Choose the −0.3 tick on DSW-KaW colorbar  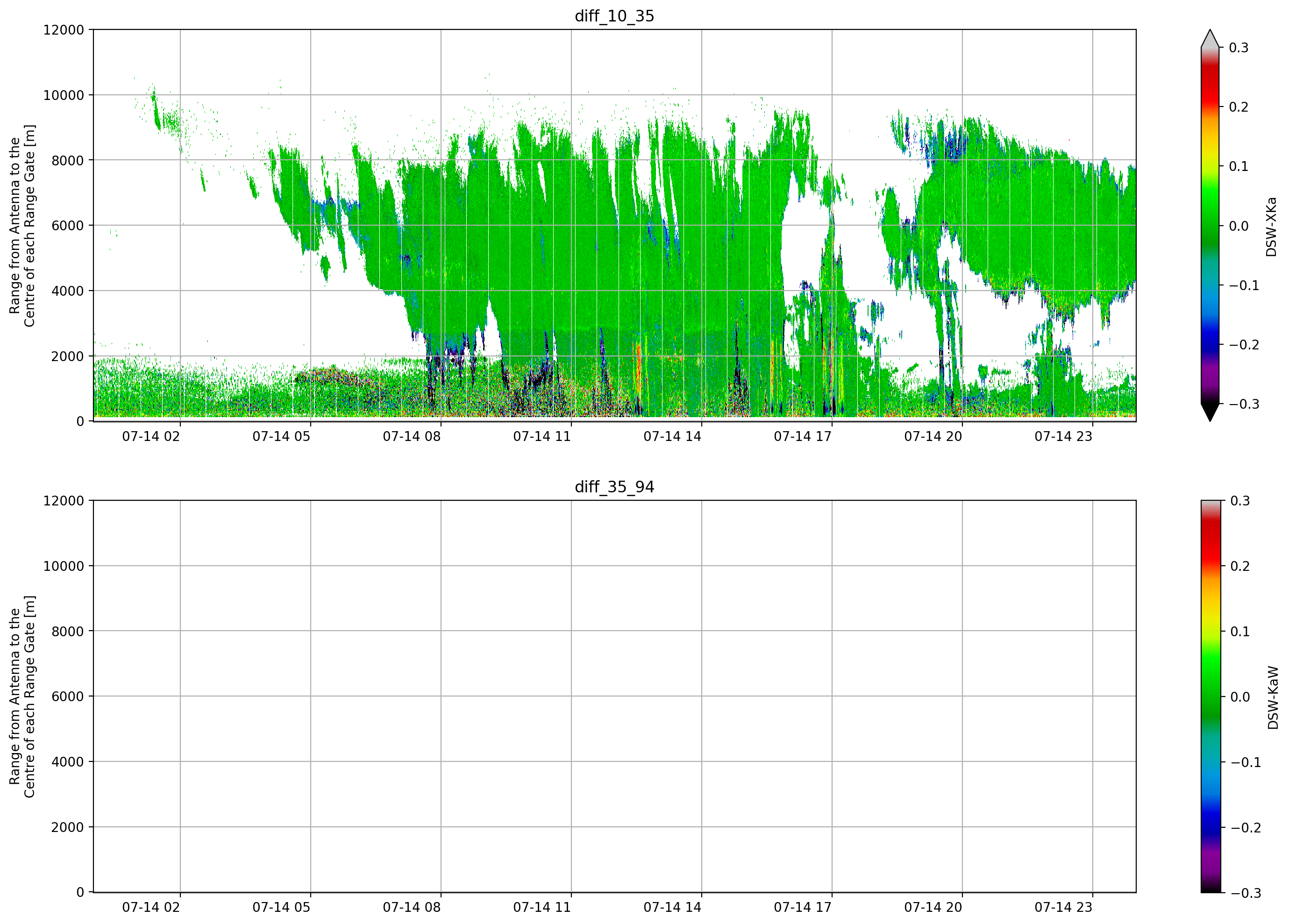[x=1246, y=893]
